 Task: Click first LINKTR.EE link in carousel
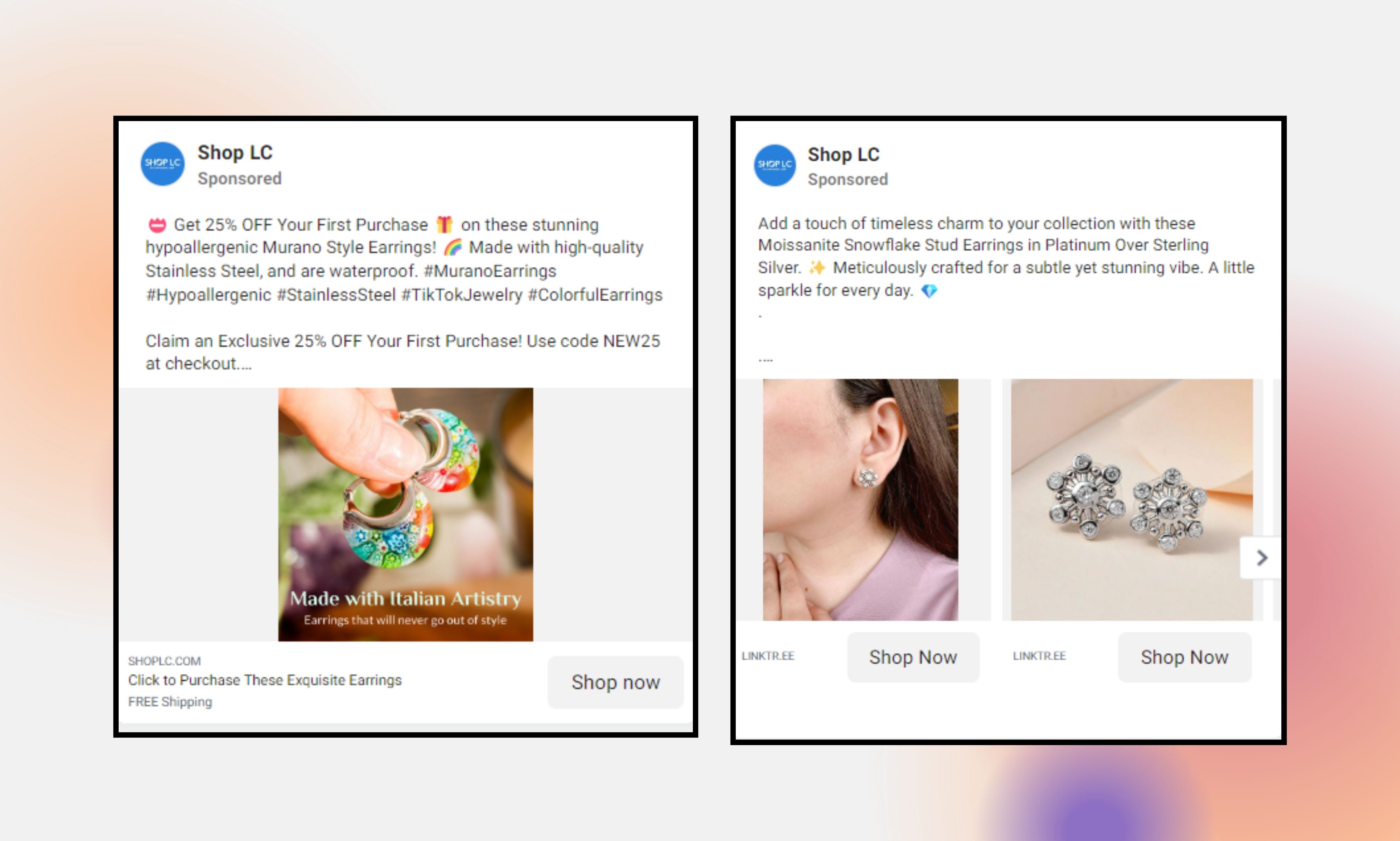[768, 656]
